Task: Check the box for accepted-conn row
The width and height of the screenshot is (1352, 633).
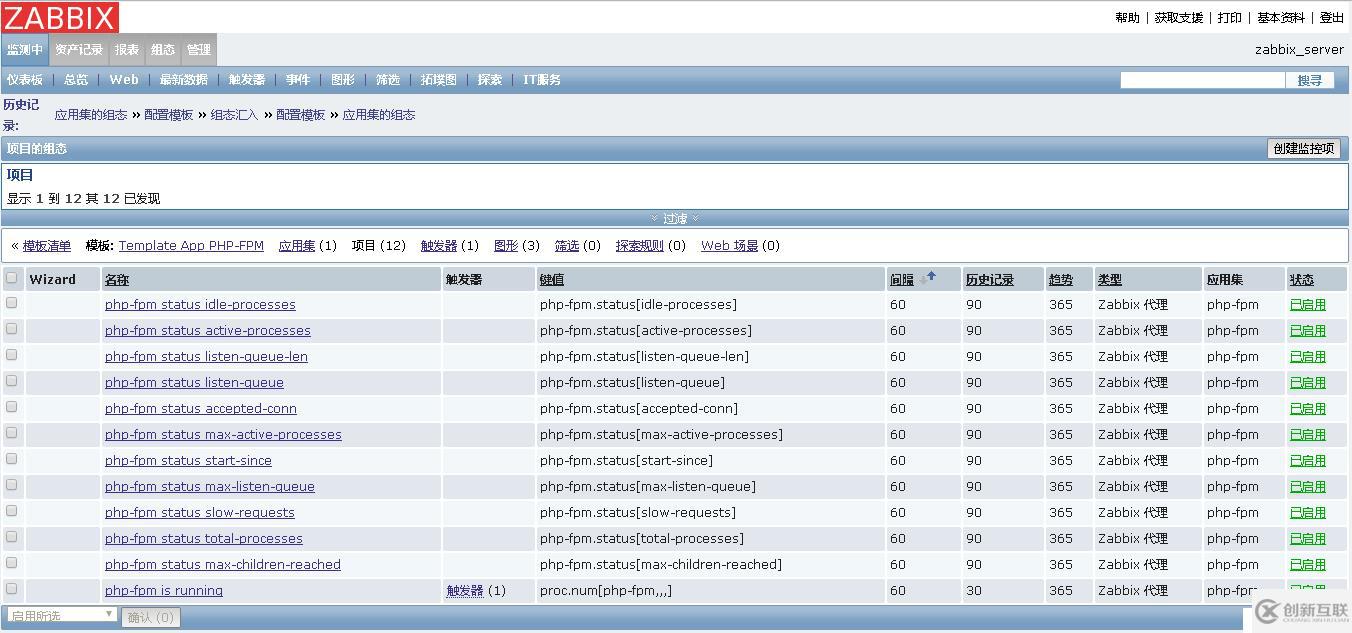Action: (x=12, y=406)
